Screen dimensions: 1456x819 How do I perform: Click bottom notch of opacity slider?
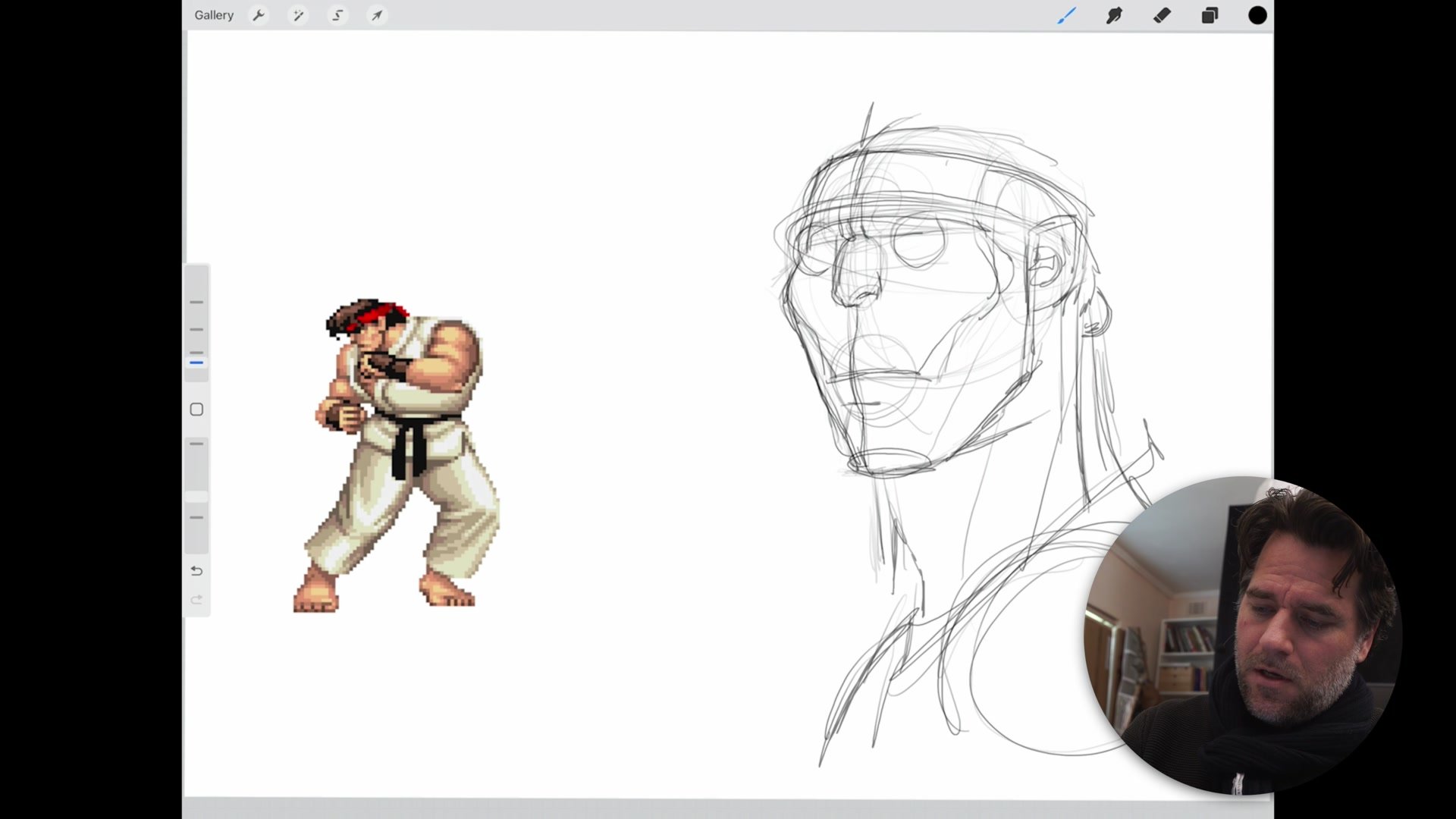point(196,518)
